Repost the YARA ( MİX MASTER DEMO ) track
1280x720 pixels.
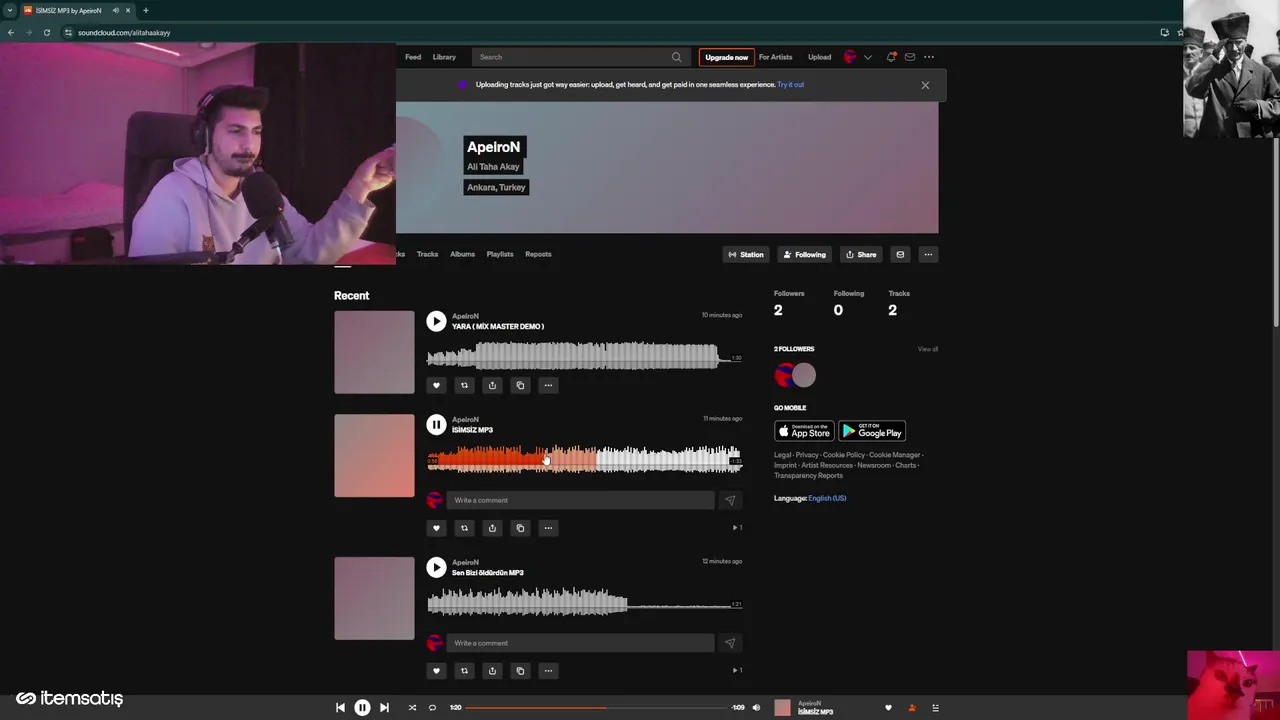[464, 385]
